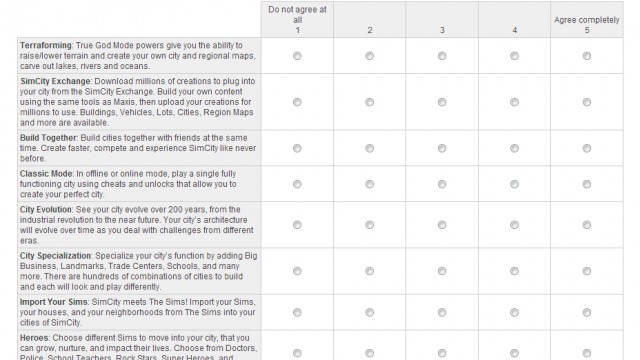The width and height of the screenshot is (640, 360).
Task: Select rating 4 for SimCity Exchange
Action: tap(514, 102)
